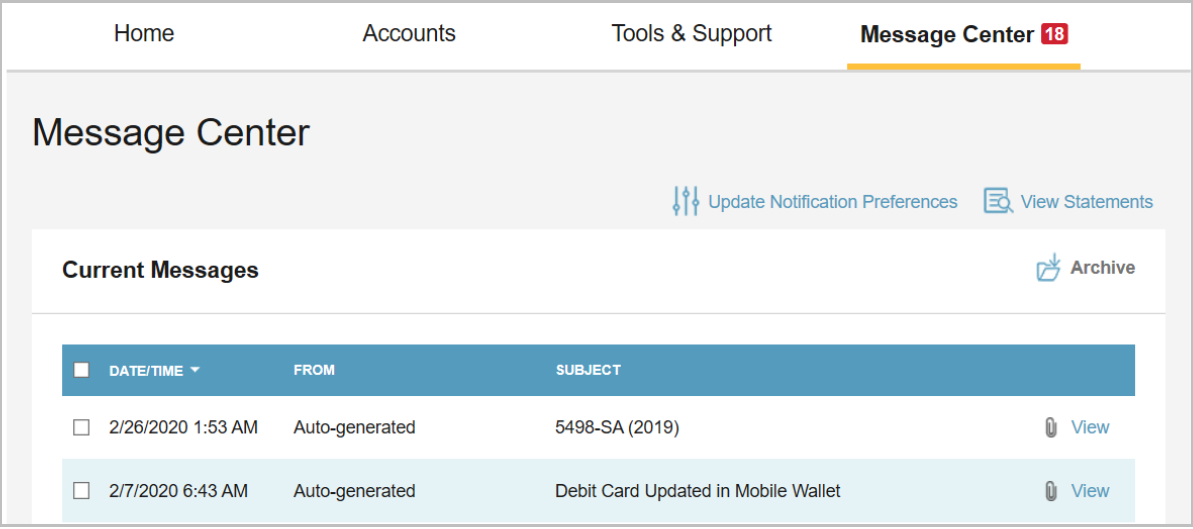Sort messages by the DATE/TIME column header
1193x529 pixels.
pos(146,370)
